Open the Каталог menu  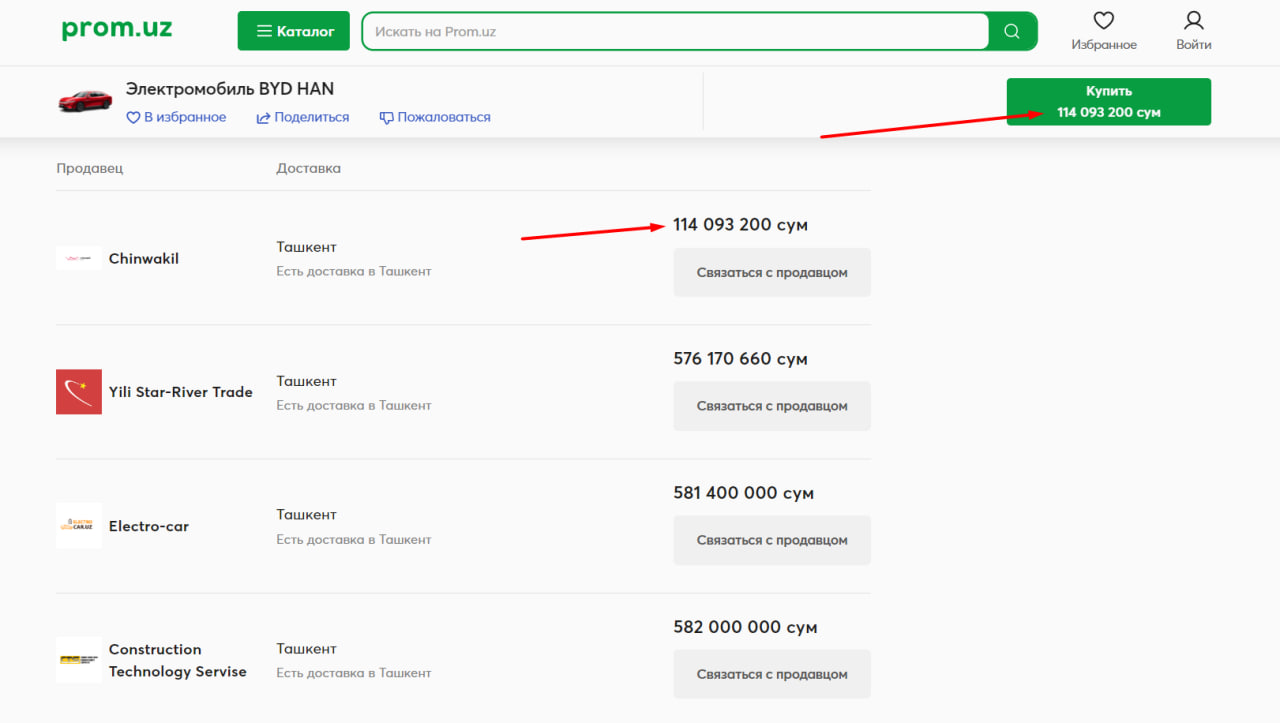coord(294,31)
